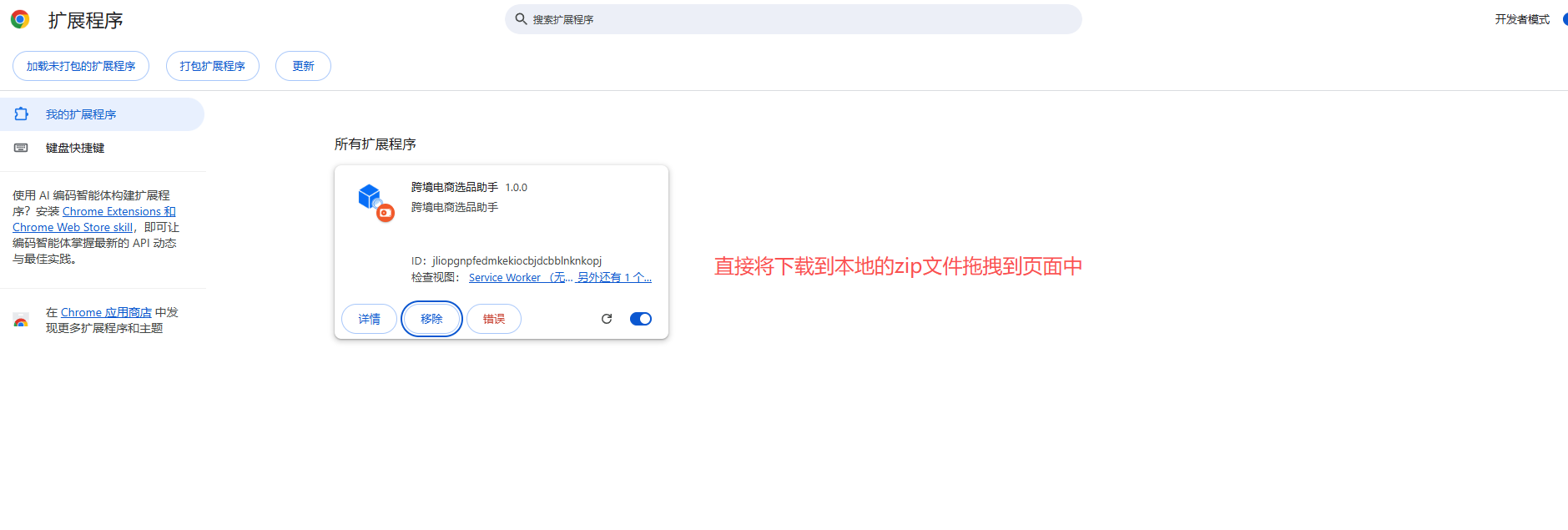Image resolution: width=1568 pixels, height=530 pixels.
Task: Click the 移除 button
Action: pos(431,319)
